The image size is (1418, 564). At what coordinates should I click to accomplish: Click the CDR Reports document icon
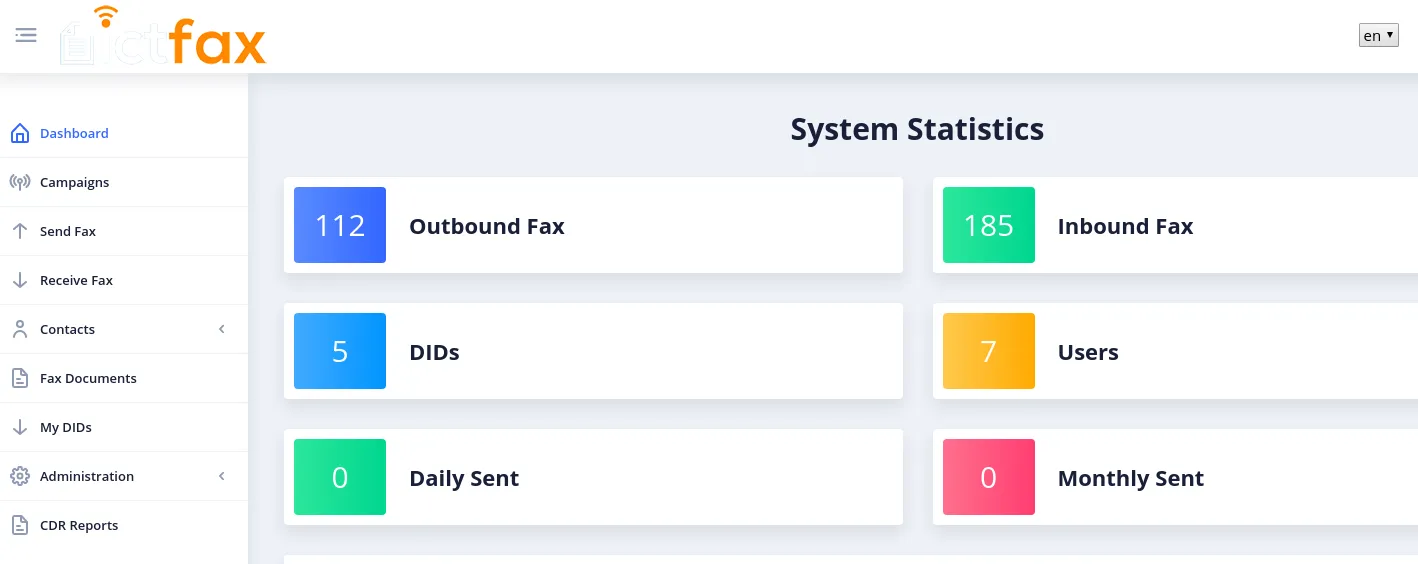click(x=19, y=525)
